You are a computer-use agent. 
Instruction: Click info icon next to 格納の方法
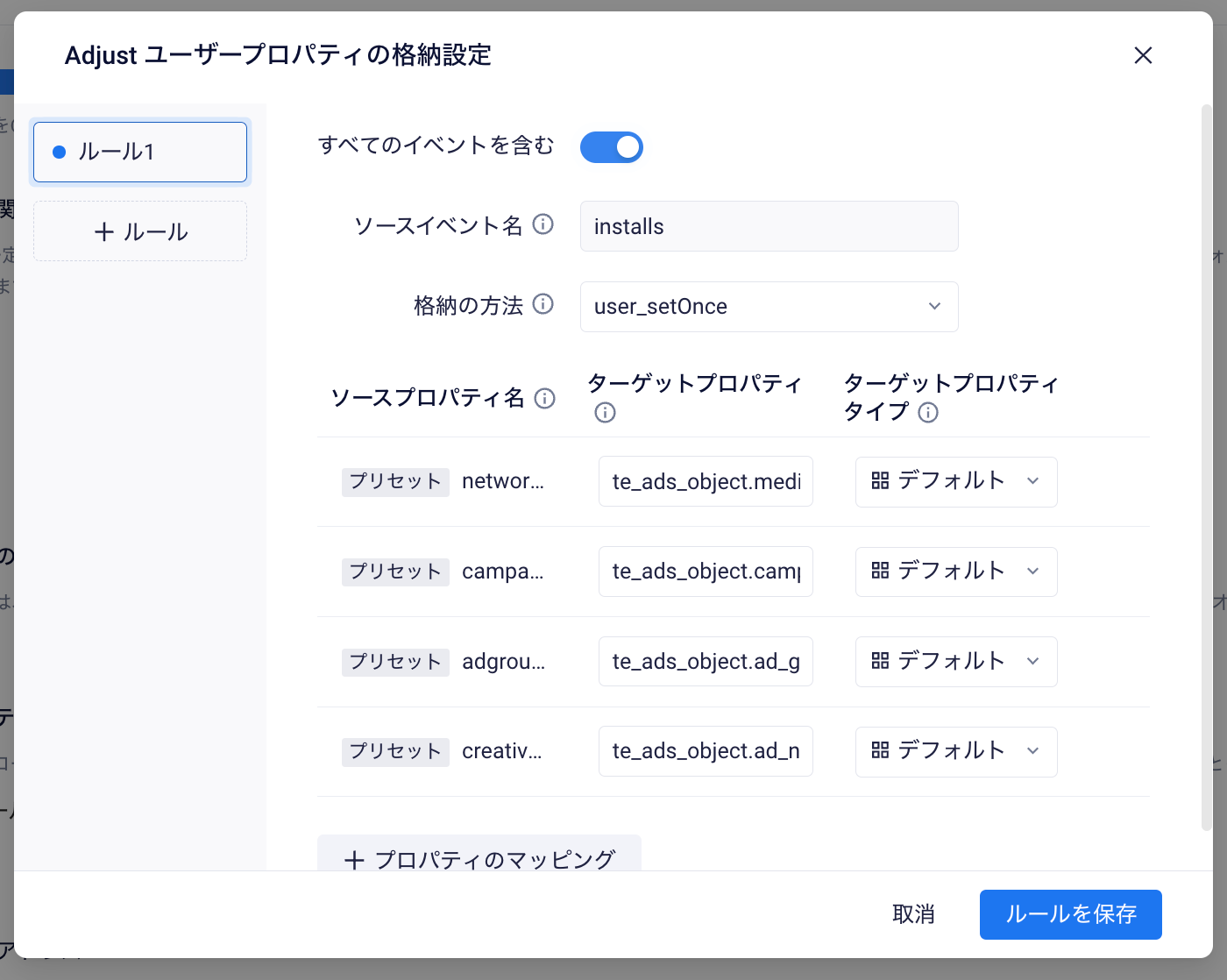pyautogui.click(x=543, y=304)
